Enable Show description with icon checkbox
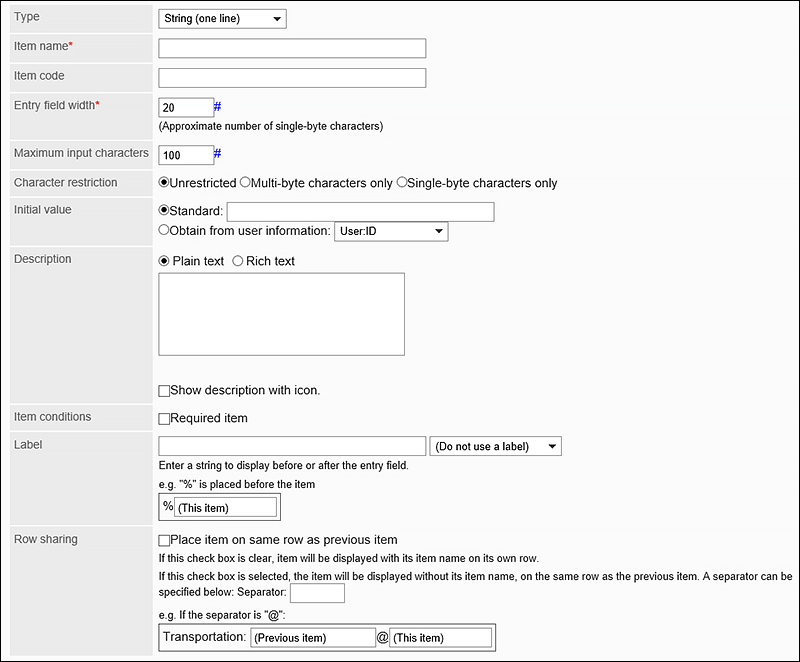 coord(164,391)
